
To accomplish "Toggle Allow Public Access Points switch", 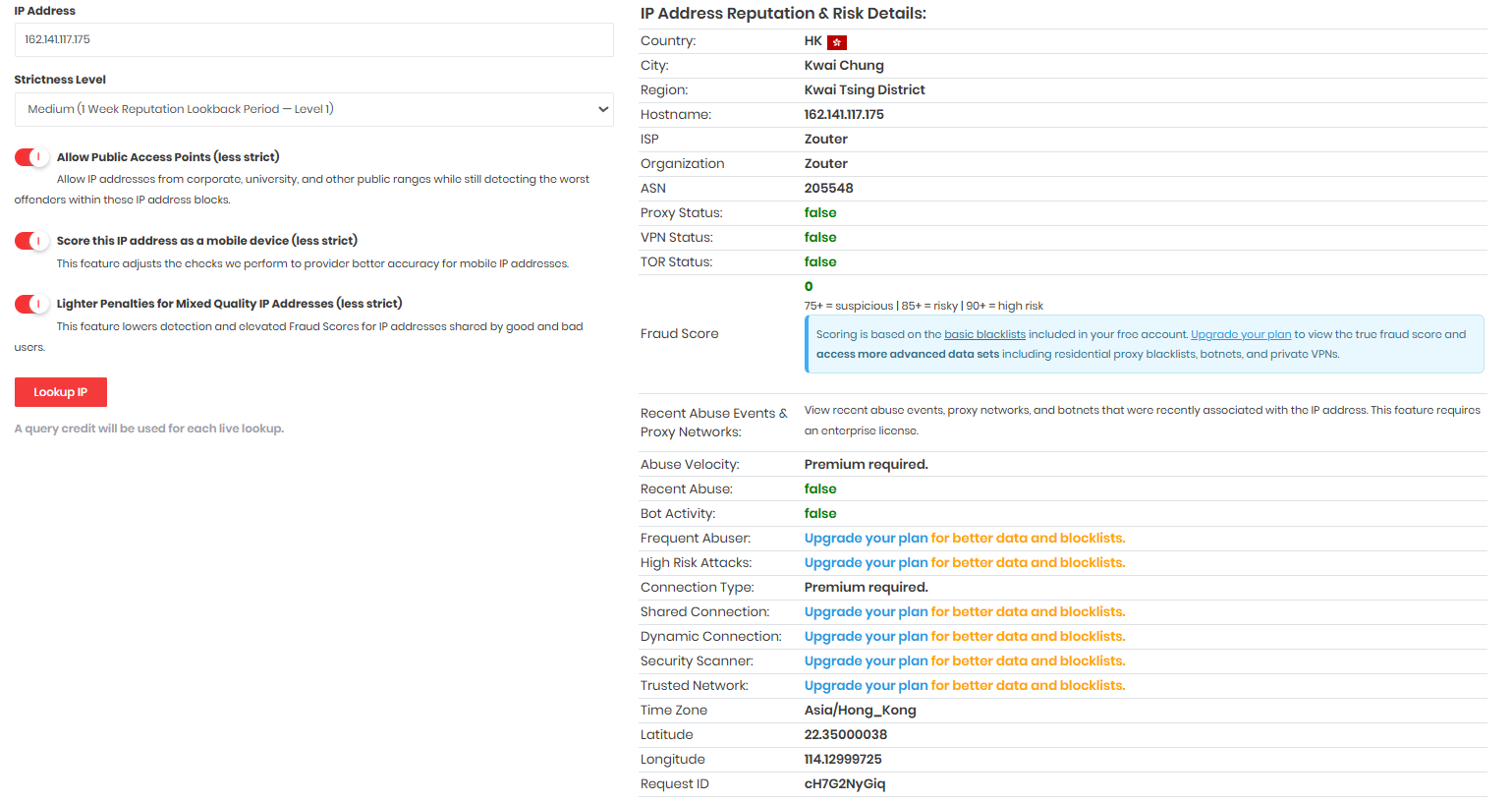I will [31, 157].
